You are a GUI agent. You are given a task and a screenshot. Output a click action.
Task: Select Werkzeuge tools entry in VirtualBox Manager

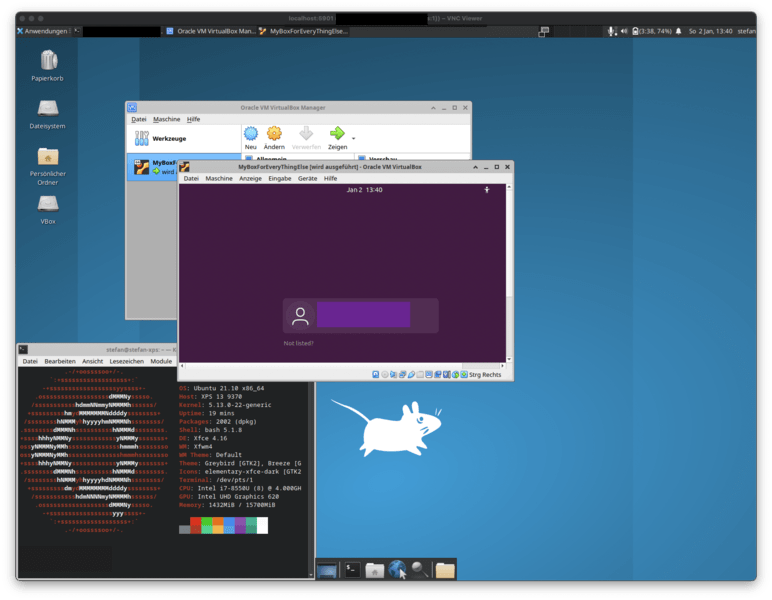[x=184, y=139]
